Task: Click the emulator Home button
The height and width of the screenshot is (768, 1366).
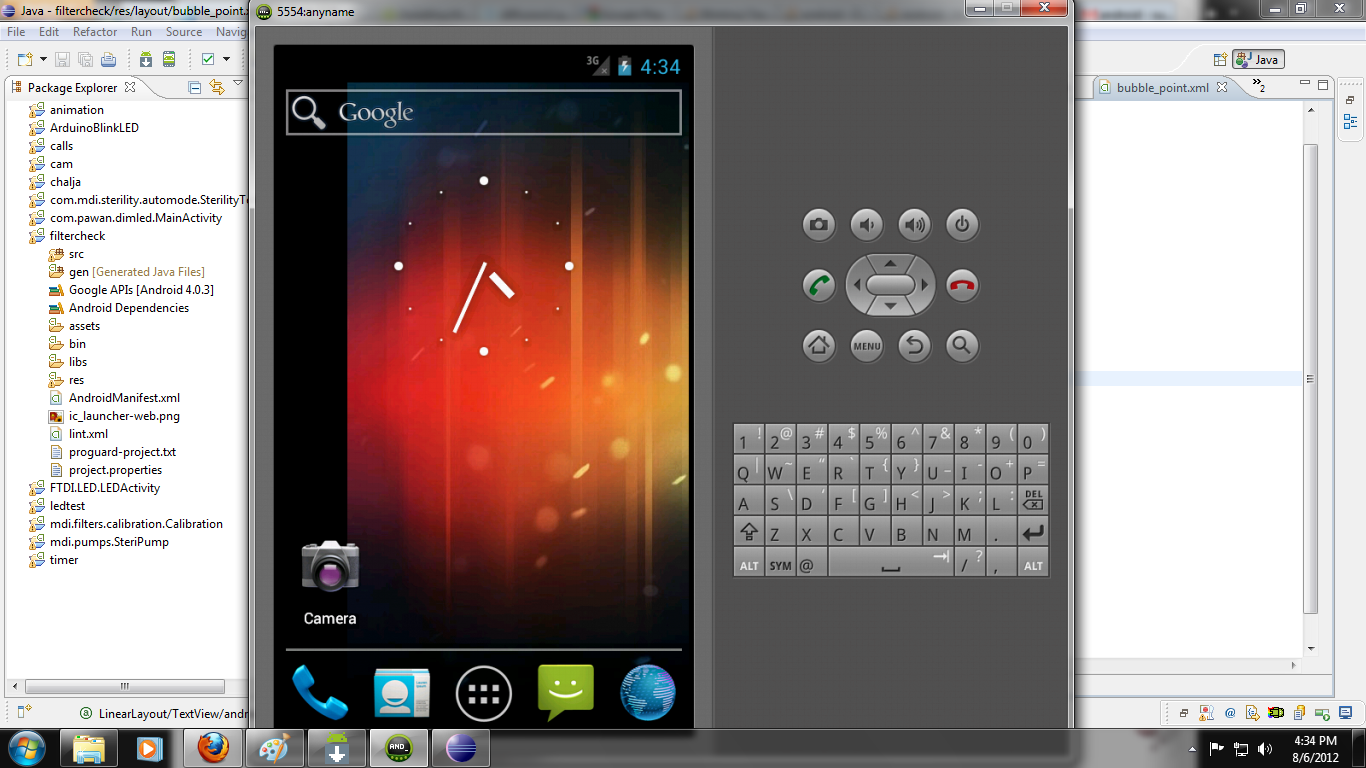Action: point(819,346)
